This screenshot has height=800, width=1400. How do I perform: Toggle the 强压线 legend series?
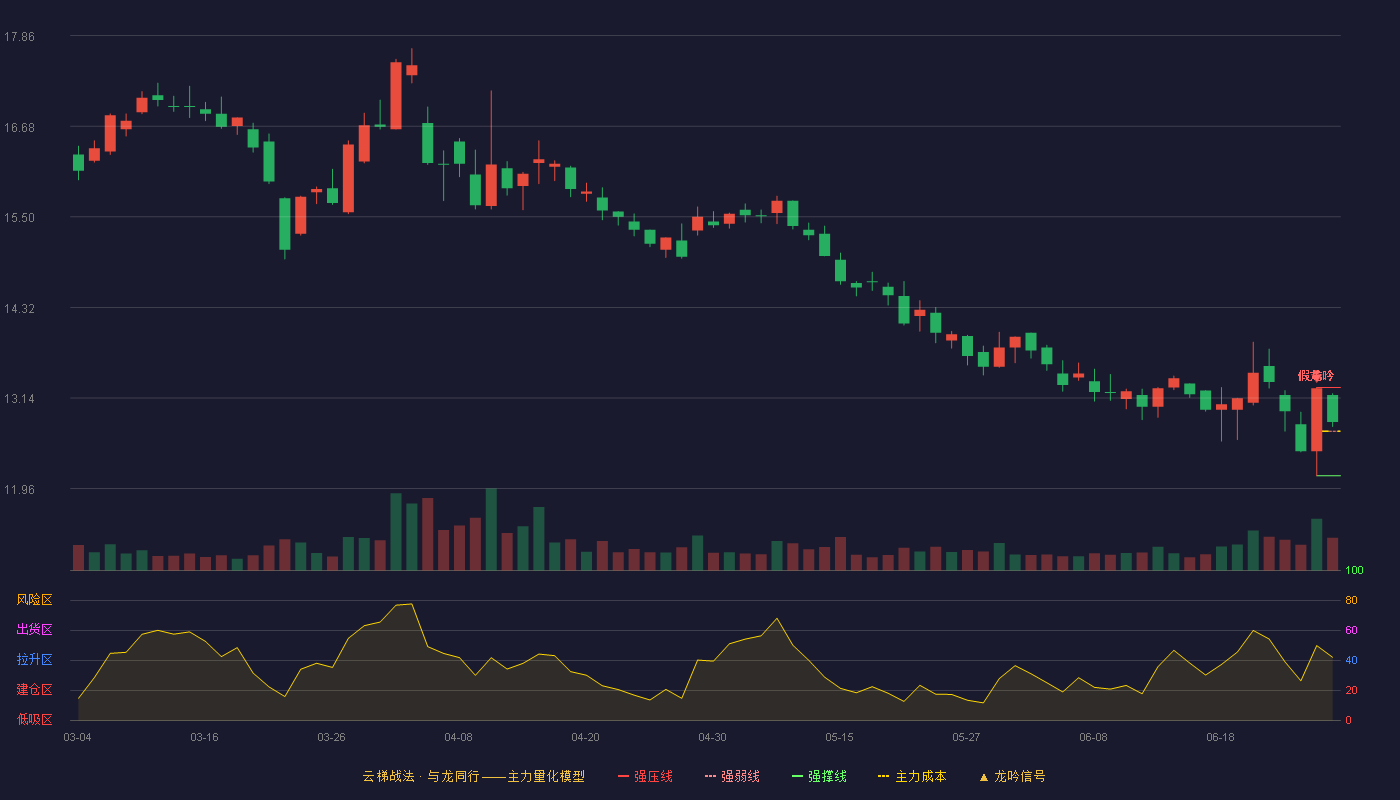point(645,776)
